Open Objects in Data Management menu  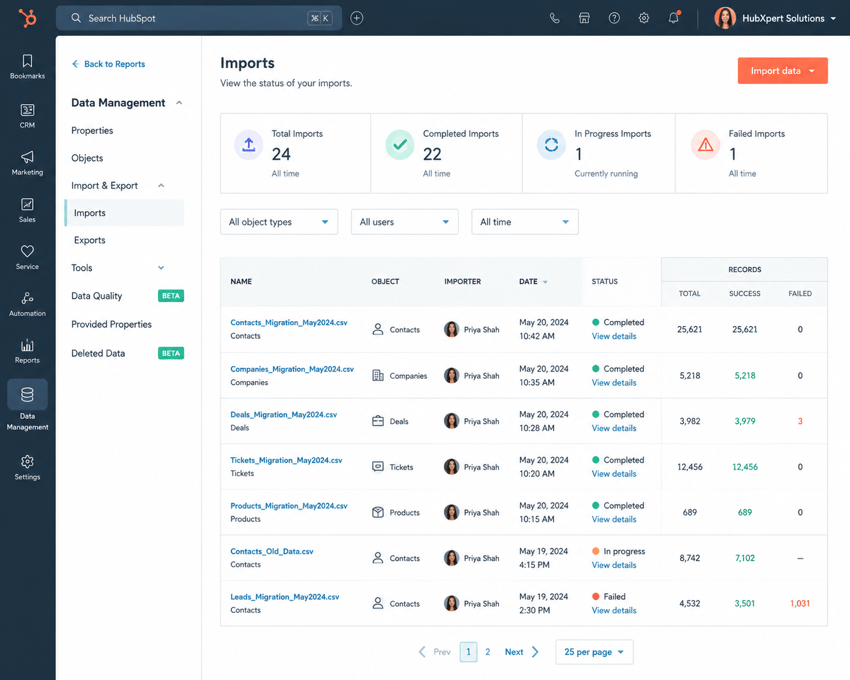tap(87, 158)
